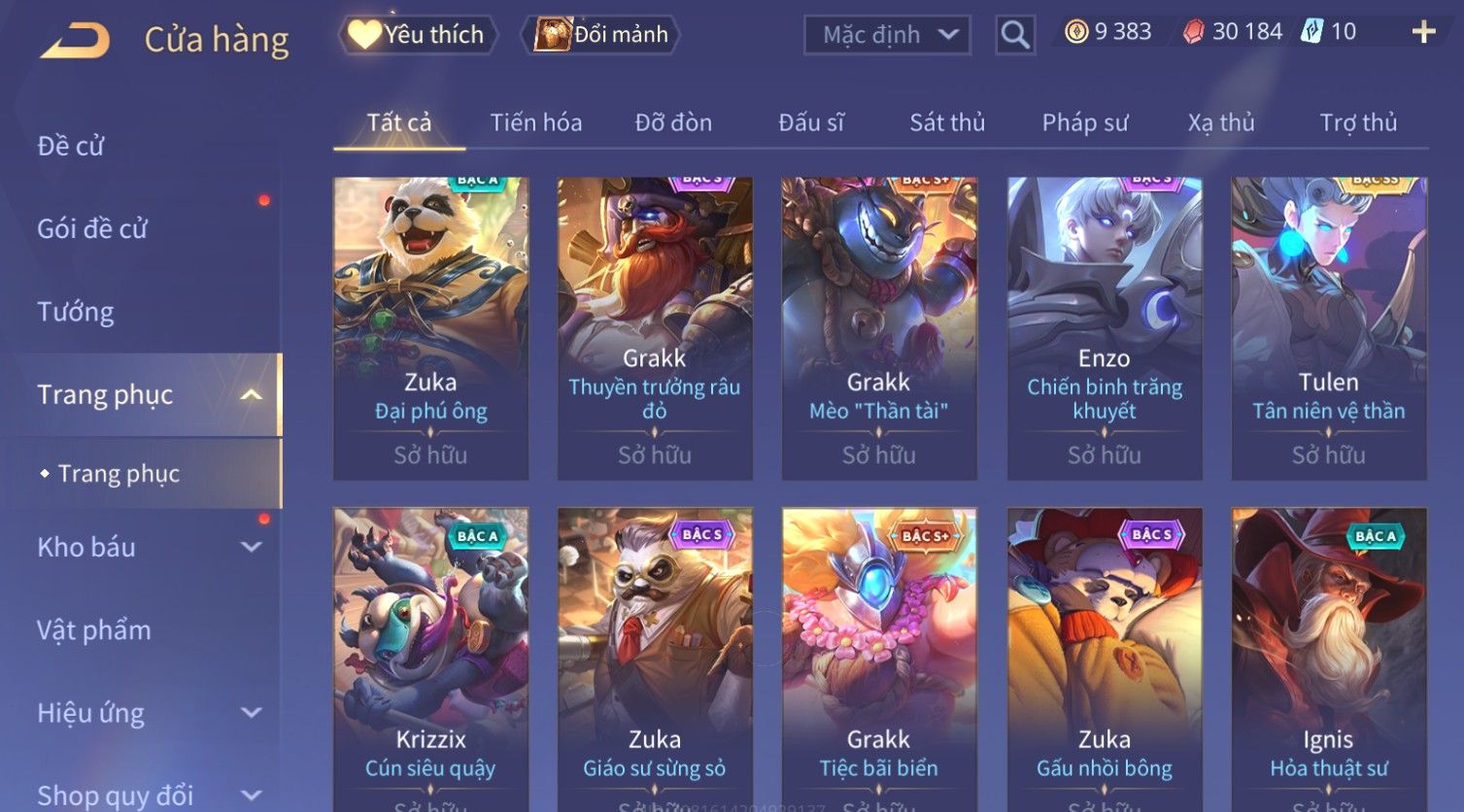Open the Tướng menu entry
This screenshot has width=1464, height=812.
[x=76, y=312]
